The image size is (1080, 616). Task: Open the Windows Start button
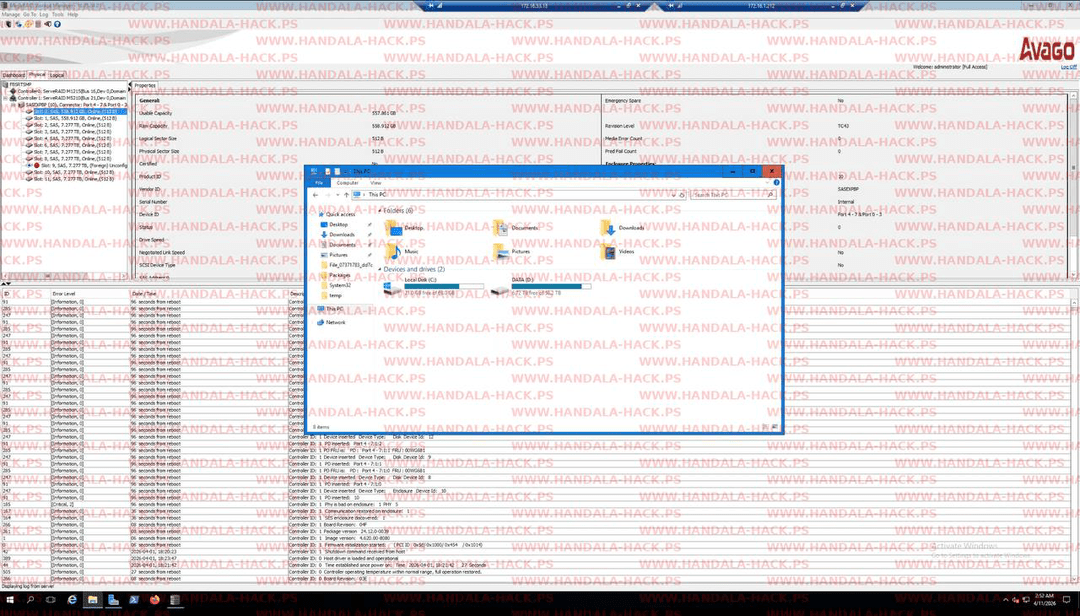click(10, 600)
